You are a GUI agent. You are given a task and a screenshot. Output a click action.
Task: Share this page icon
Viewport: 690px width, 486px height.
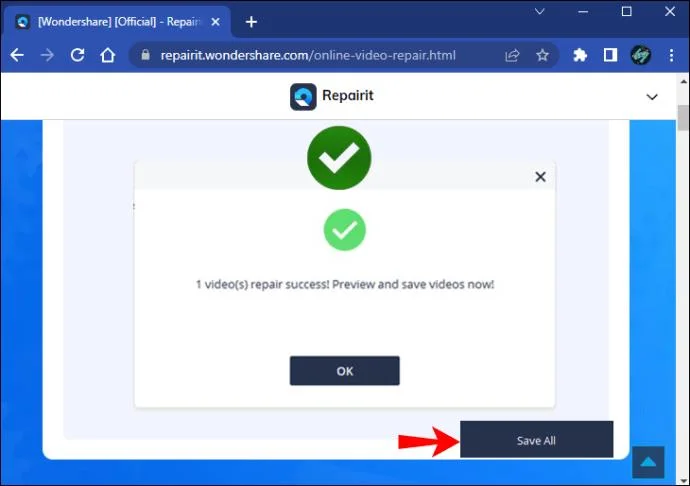512,55
